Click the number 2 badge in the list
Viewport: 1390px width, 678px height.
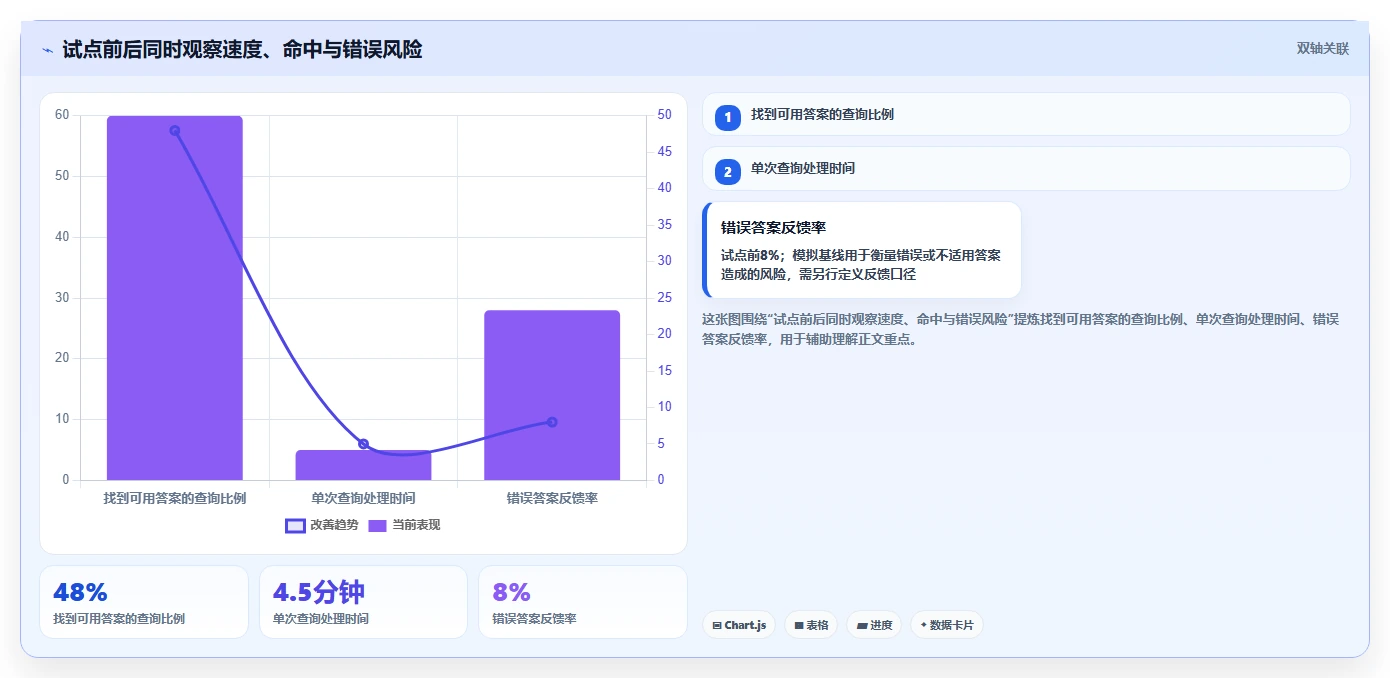(x=728, y=171)
